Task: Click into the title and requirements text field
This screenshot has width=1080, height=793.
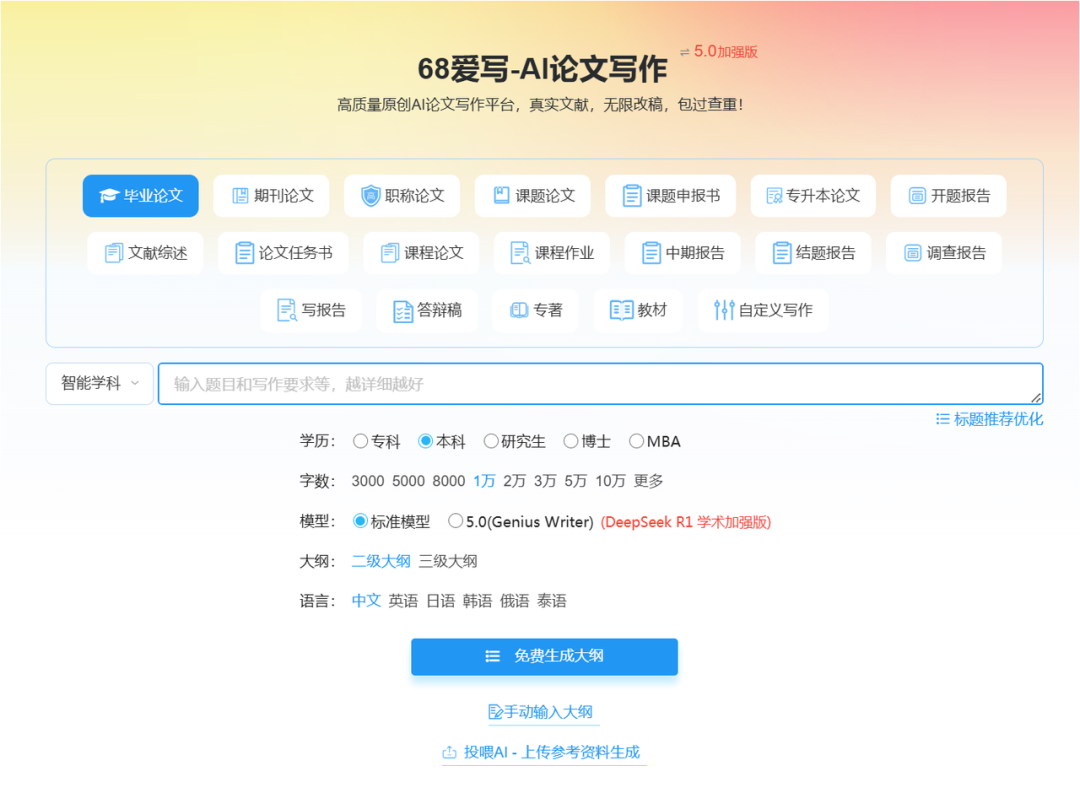Action: tap(600, 384)
